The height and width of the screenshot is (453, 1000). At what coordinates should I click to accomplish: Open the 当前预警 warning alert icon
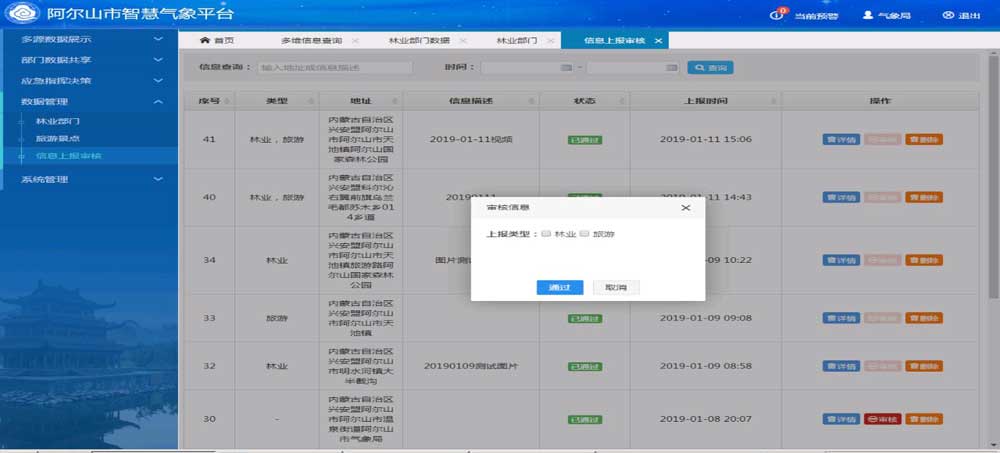pyautogui.click(x=782, y=15)
